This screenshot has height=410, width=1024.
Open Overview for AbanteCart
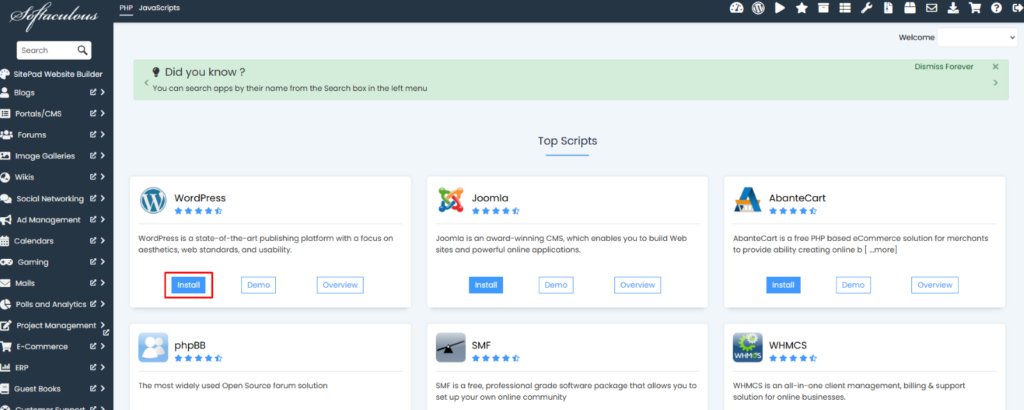click(934, 285)
